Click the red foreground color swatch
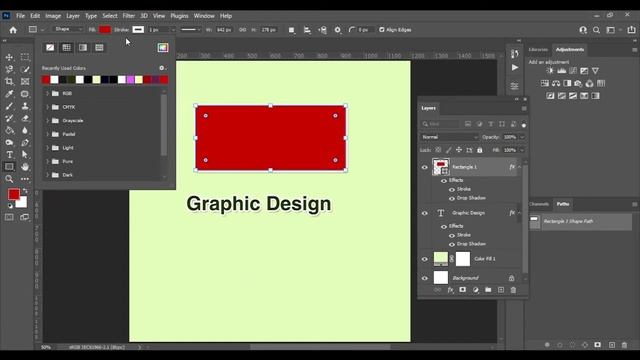640x360 pixels. tap(14, 194)
